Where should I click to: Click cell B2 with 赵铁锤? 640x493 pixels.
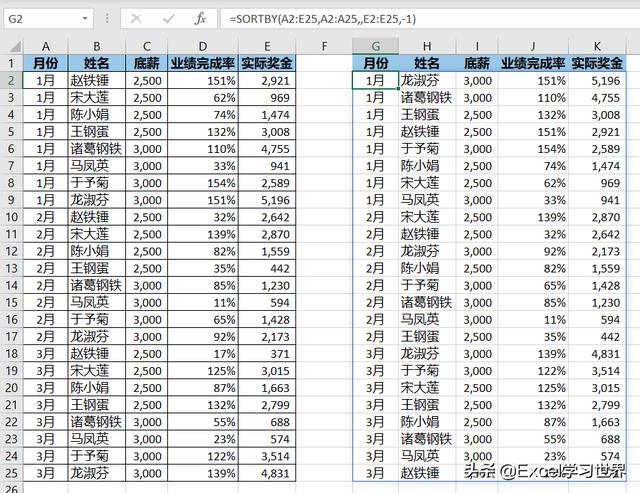click(97, 80)
